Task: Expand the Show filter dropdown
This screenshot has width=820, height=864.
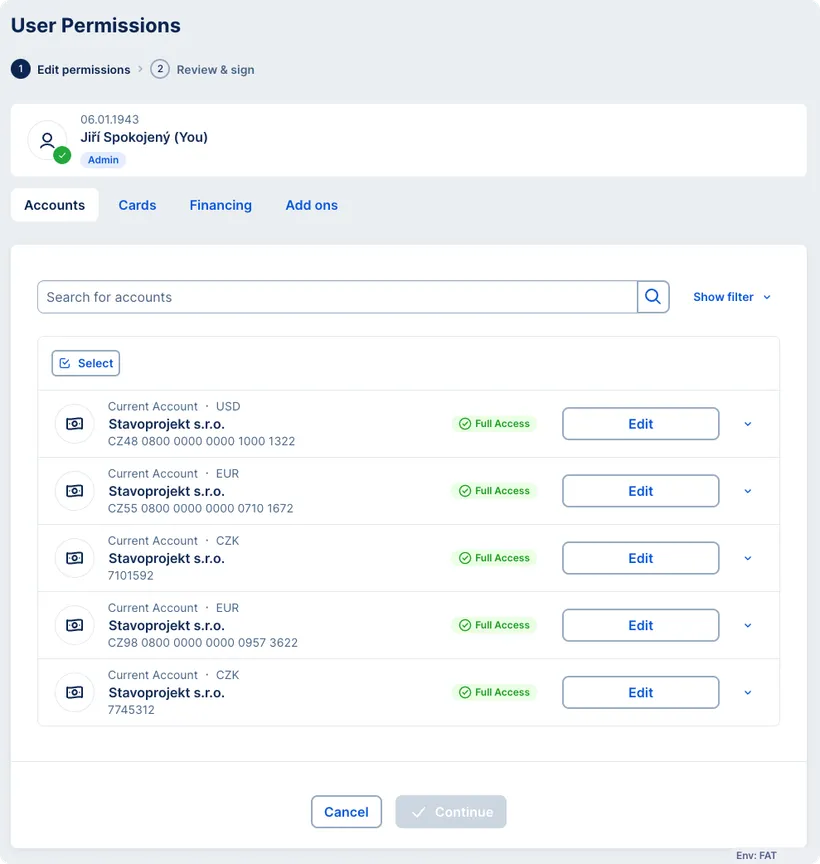Action: pos(732,297)
